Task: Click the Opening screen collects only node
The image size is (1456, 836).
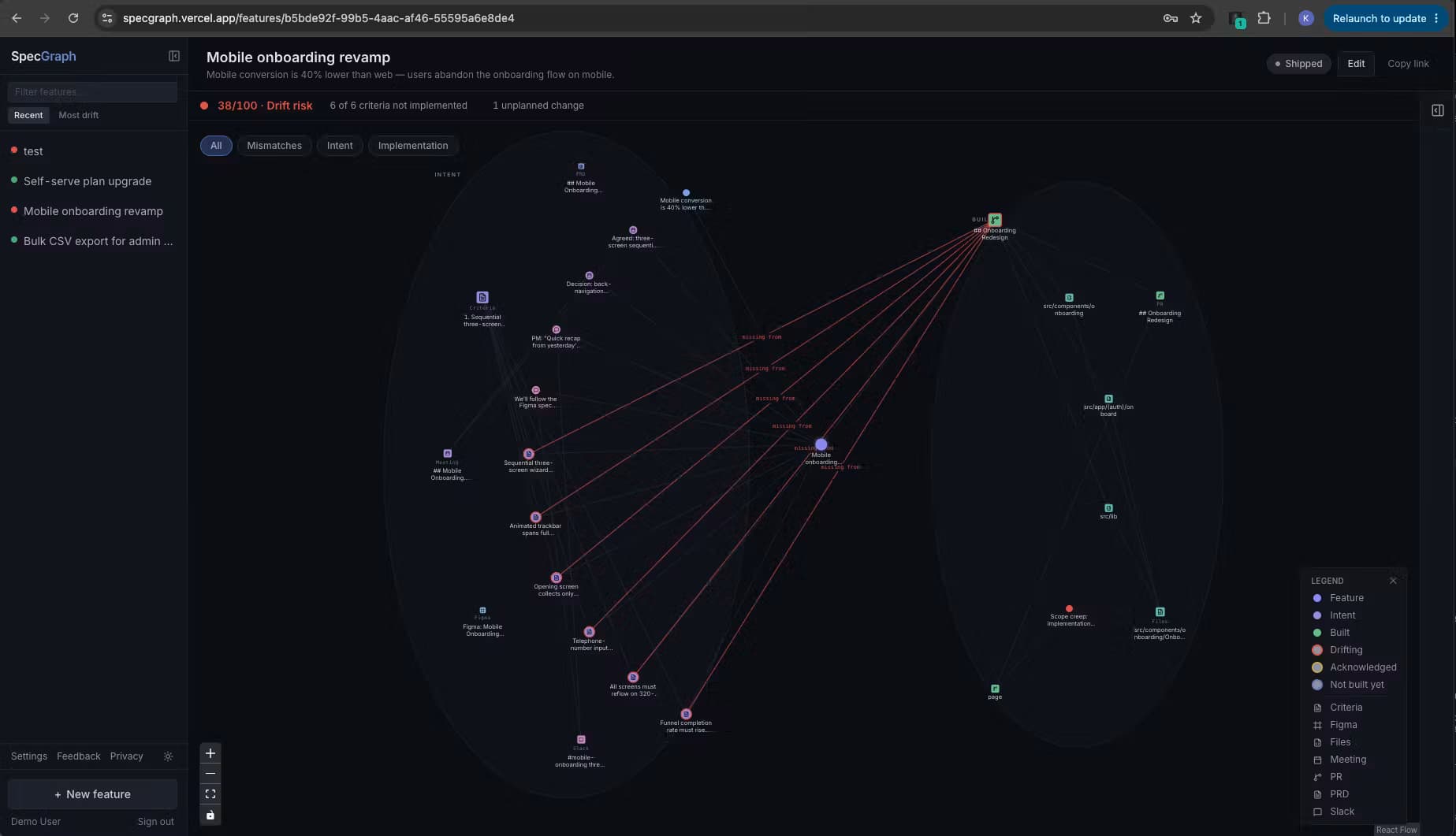Action: (x=557, y=578)
